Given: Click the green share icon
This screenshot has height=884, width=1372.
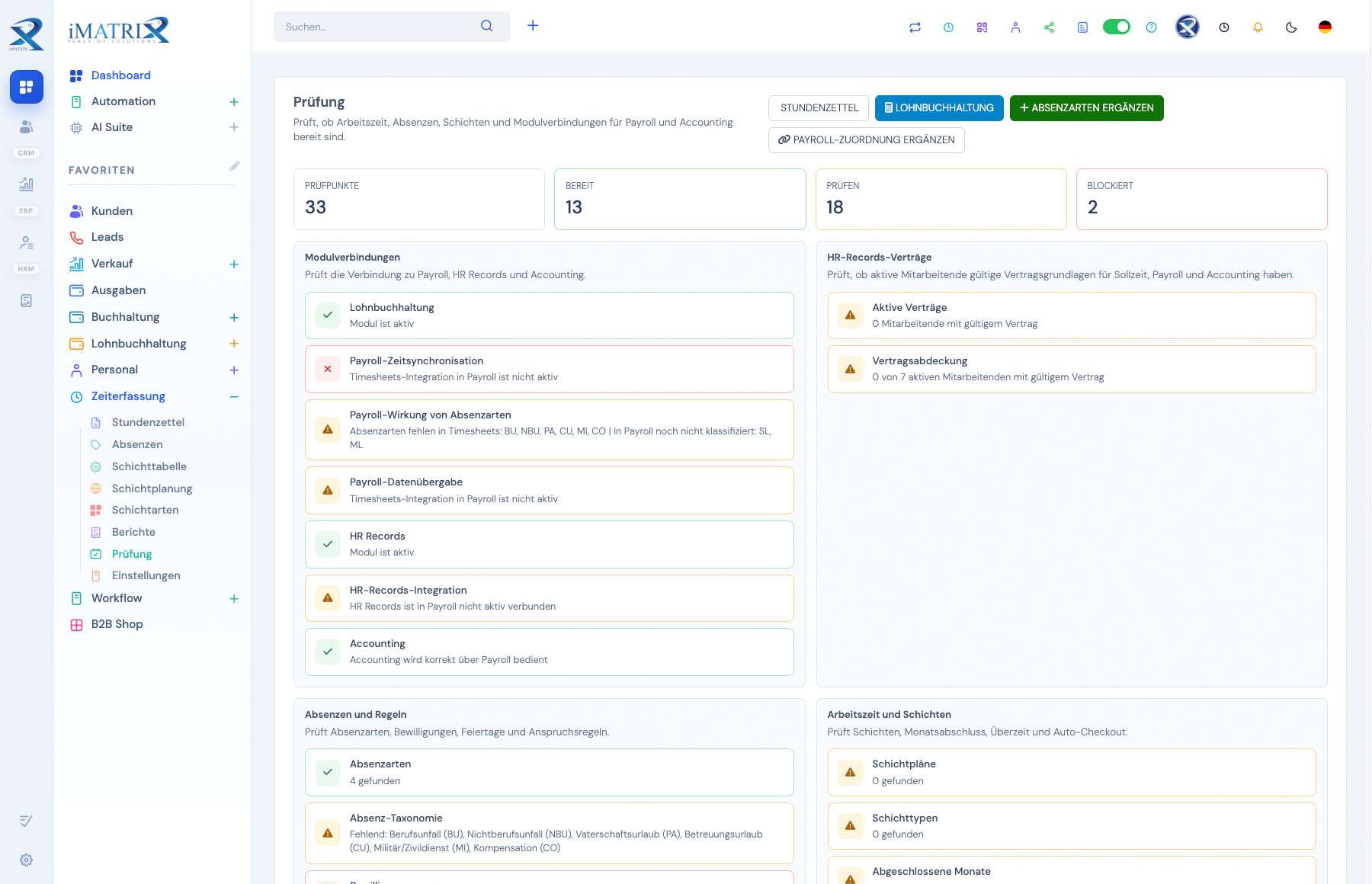Looking at the screenshot, I should pyautogui.click(x=1049, y=27).
